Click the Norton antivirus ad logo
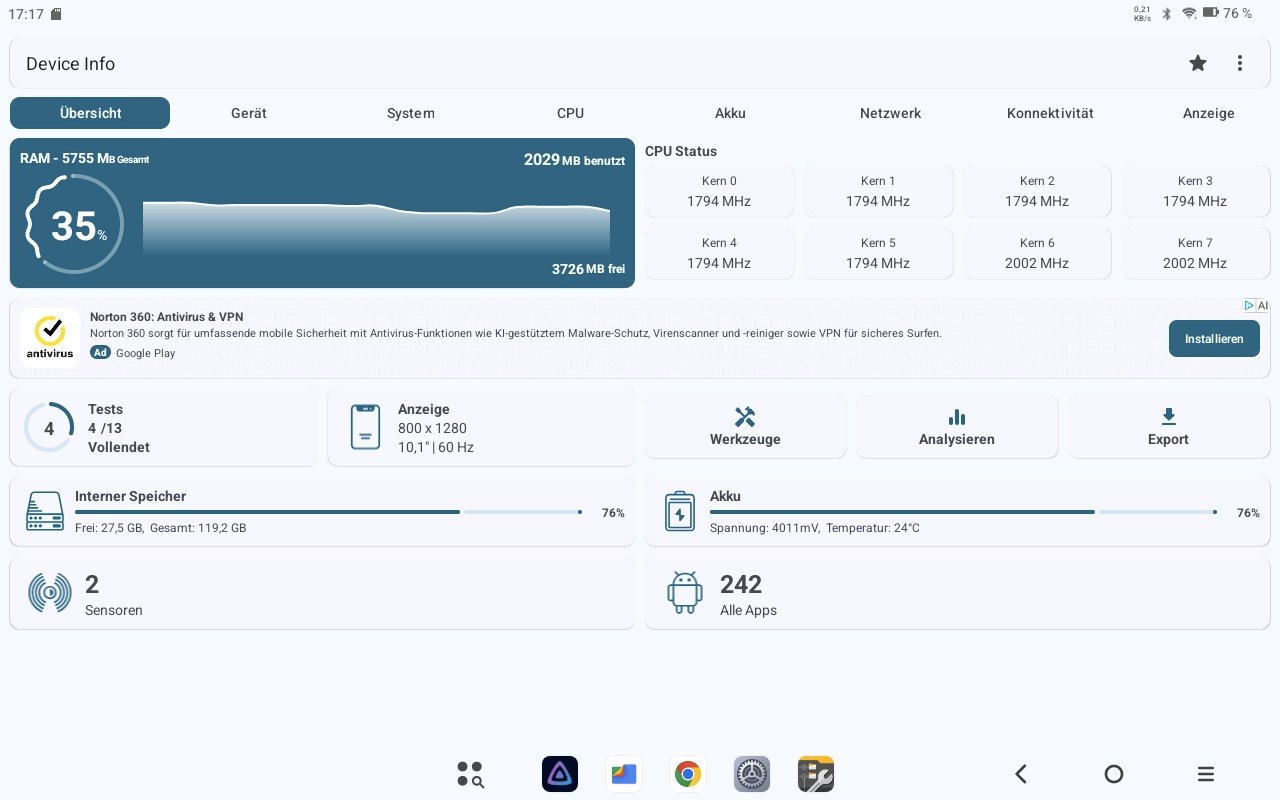The height and width of the screenshot is (800, 1280). [x=50, y=338]
